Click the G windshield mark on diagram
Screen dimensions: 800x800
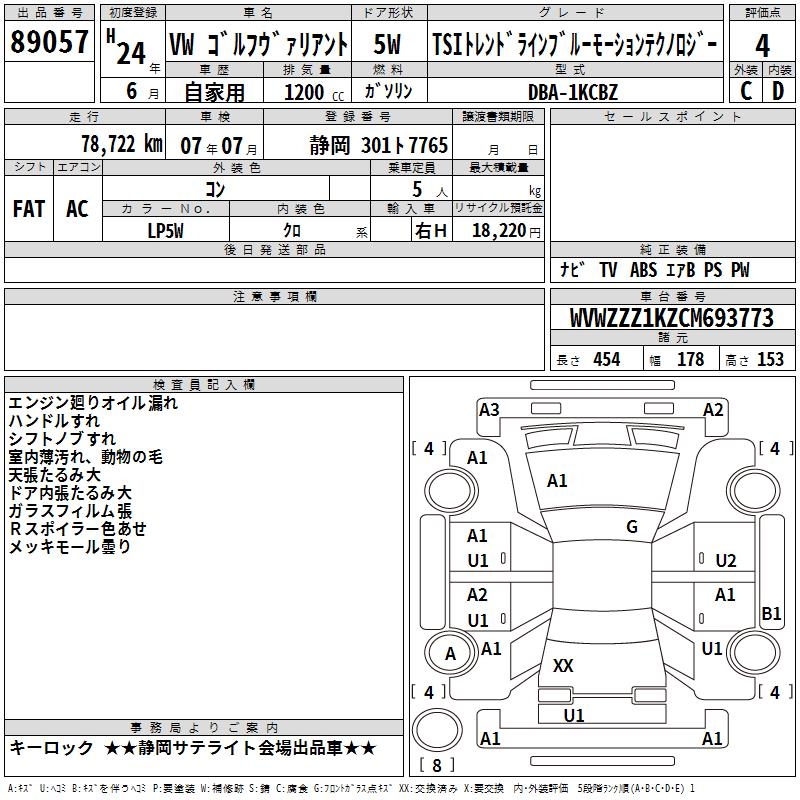click(631, 527)
